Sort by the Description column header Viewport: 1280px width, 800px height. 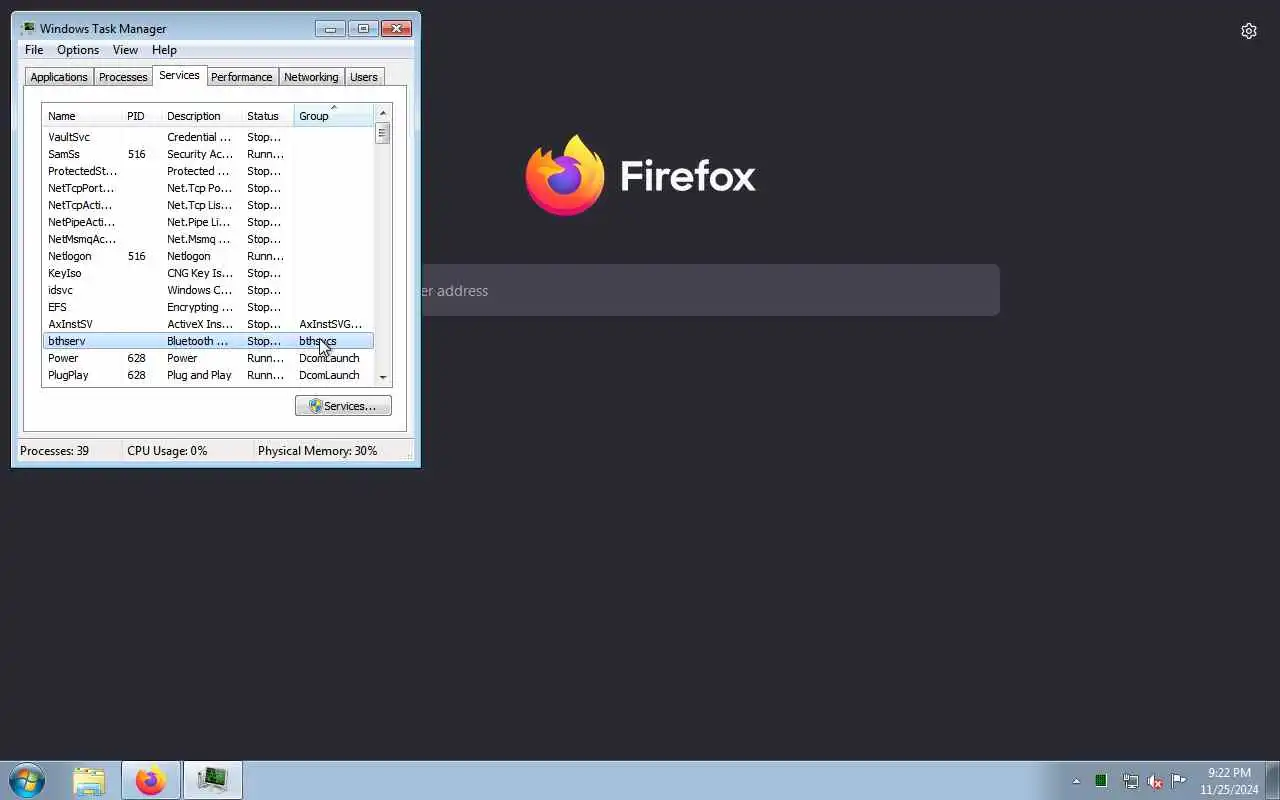tap(201, 116)
